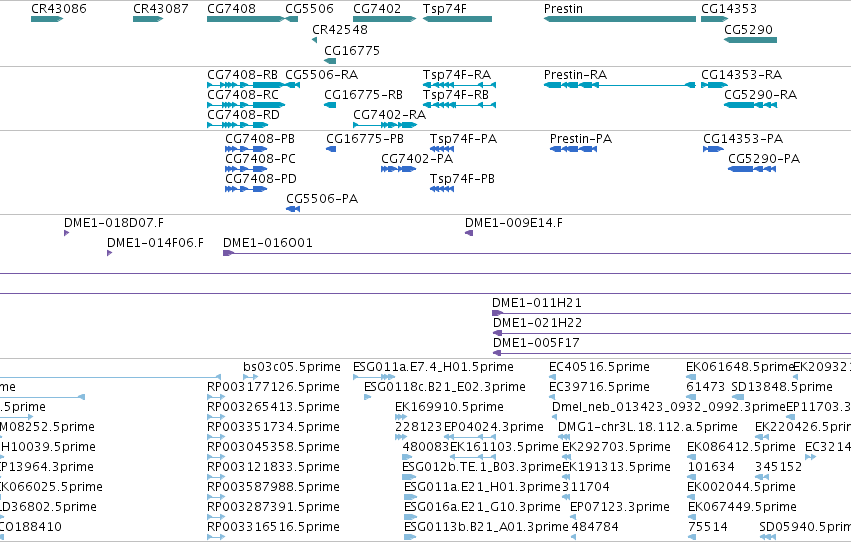Open the CG7408-PB protein feature

pos(246,149)
